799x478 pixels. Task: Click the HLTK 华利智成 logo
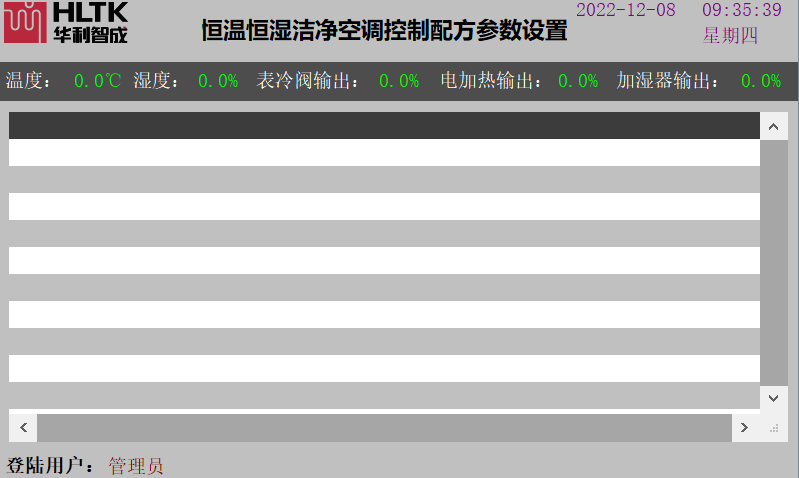pyautogui.click(x=65, y=23)
